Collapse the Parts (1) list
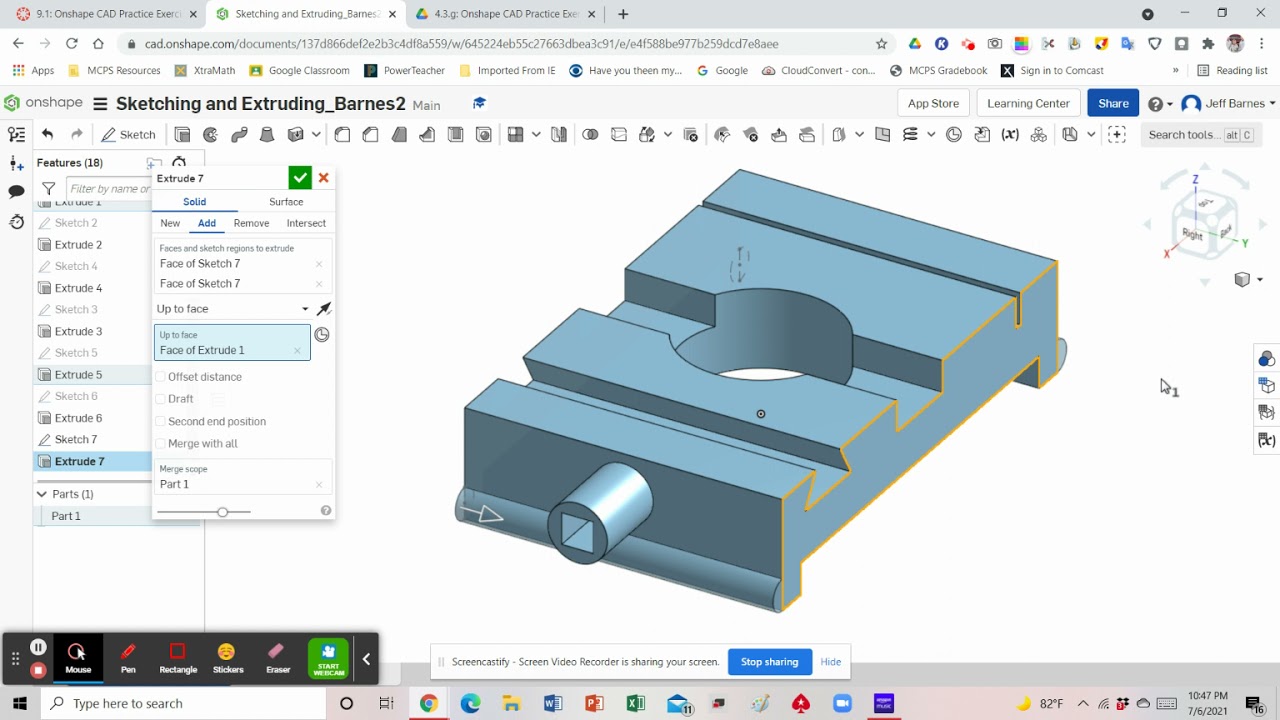The height and width of the screenshot is (720, 1280). [42, 494]
